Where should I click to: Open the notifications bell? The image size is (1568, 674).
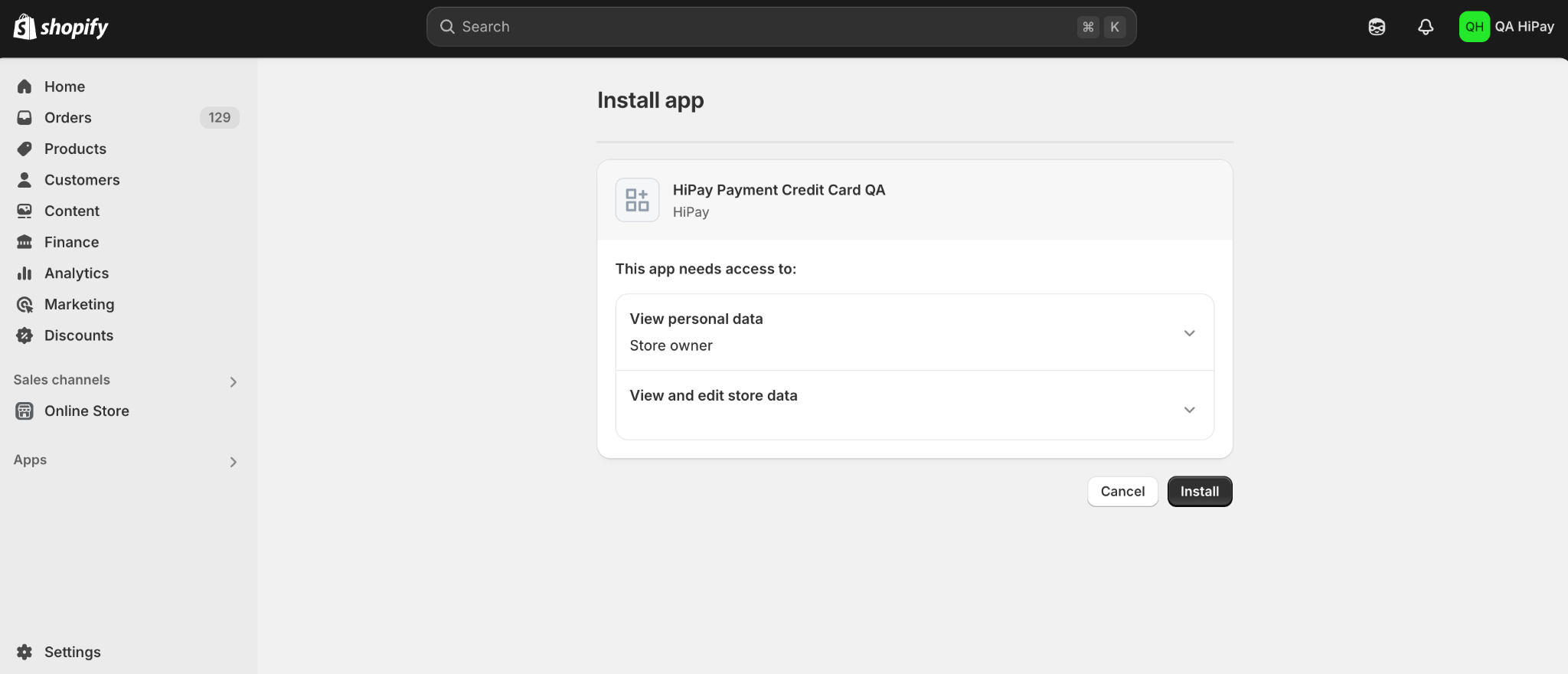tap(1426, 27)
